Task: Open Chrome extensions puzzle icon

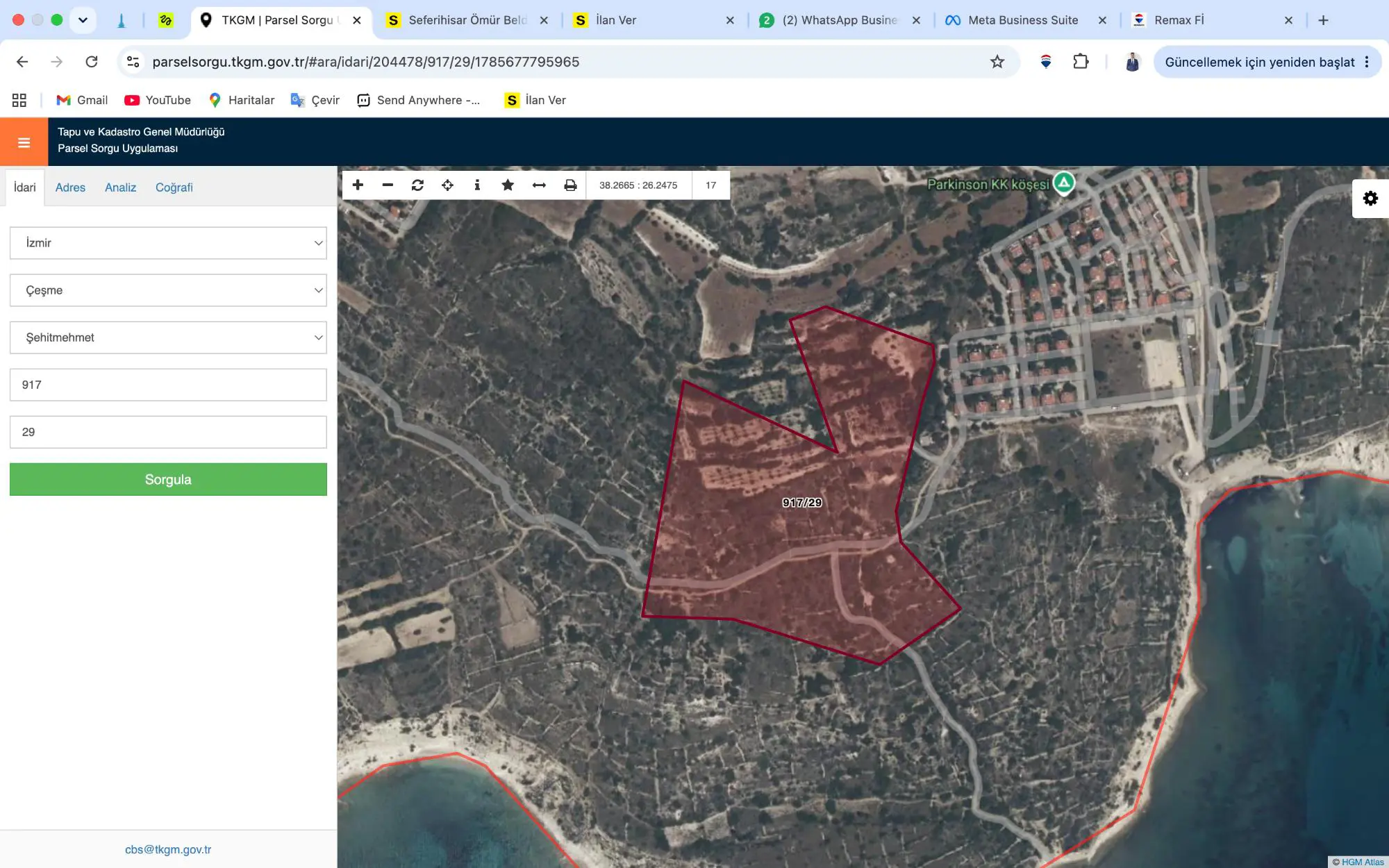Action: pyautogui.click(x=1081, y=62)
